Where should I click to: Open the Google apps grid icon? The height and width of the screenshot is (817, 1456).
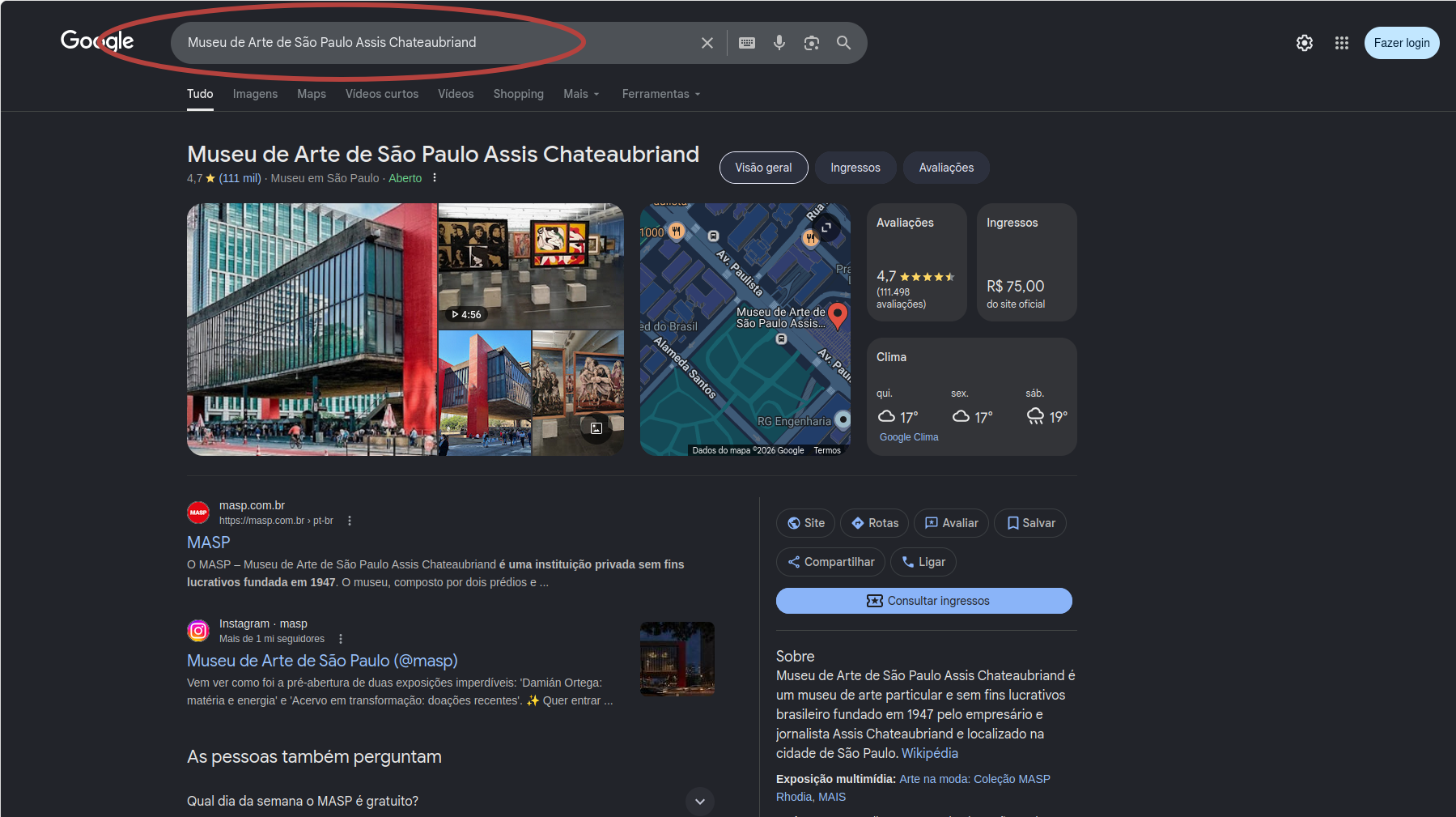(x=1342, y=43)
